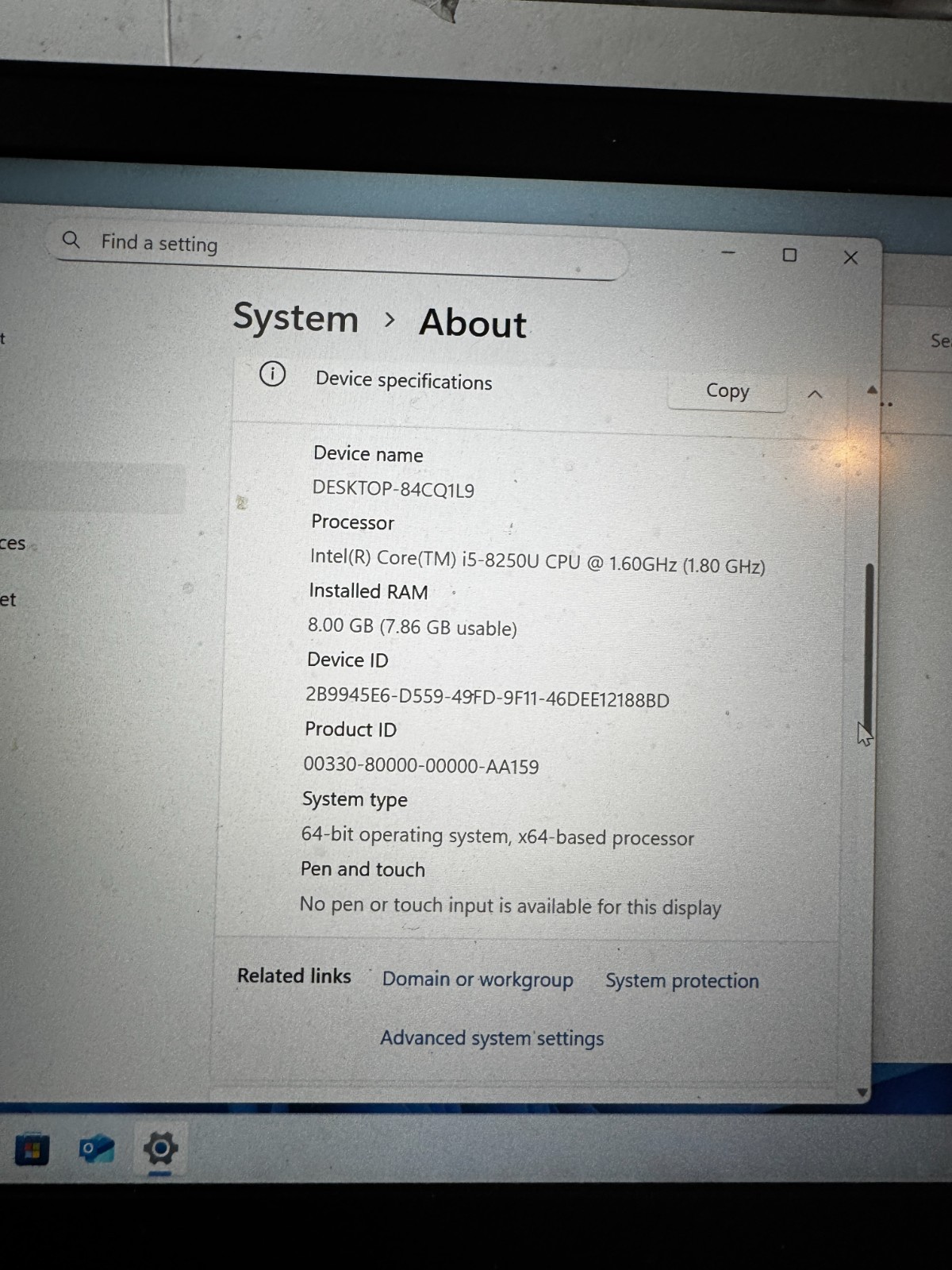Image resolution: width=952 pixels, height=1270 pixels.
Task: Click the Product ID label
Action: point(351,729)
